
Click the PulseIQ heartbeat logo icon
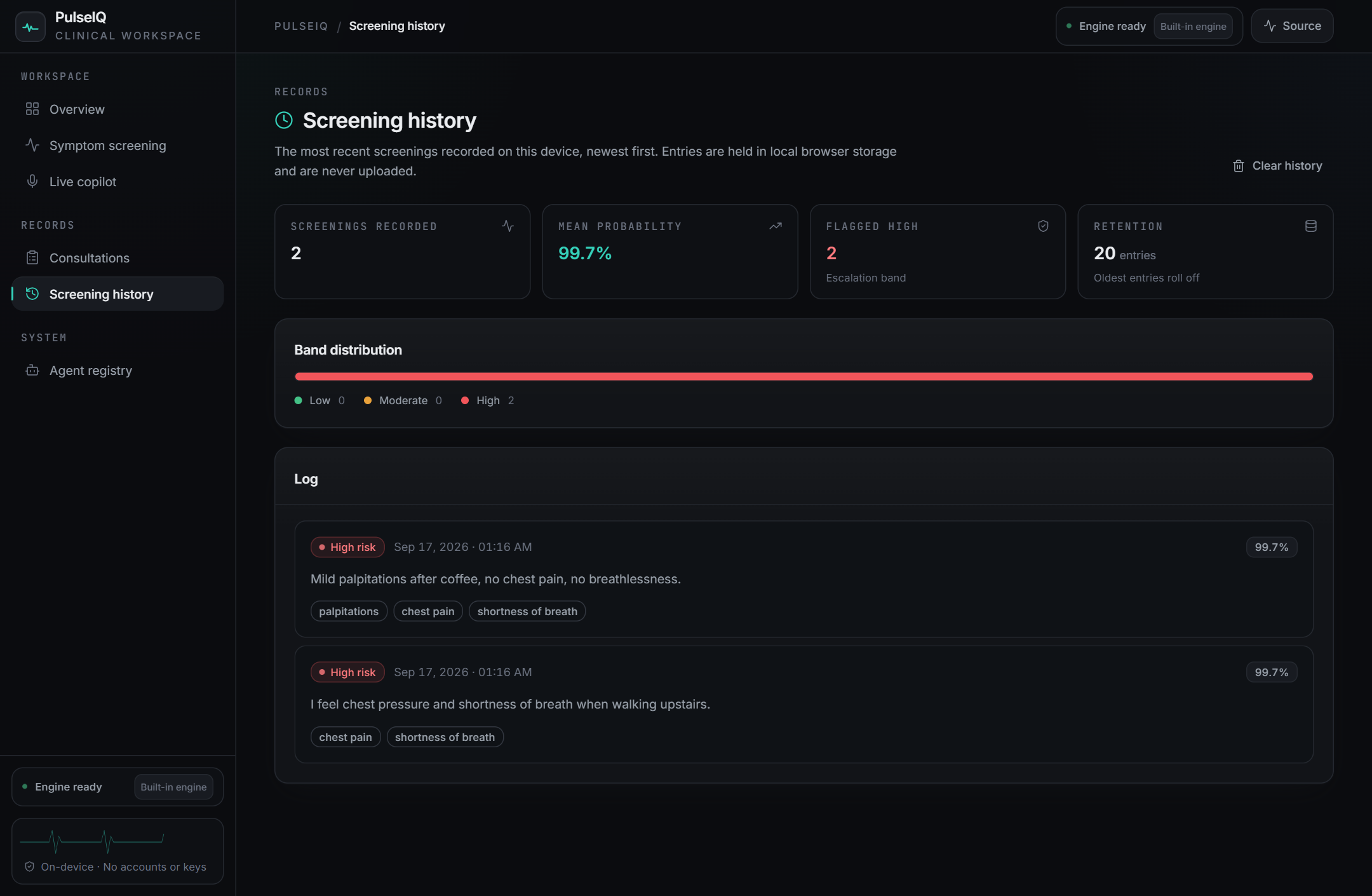[x=30, y=27]
